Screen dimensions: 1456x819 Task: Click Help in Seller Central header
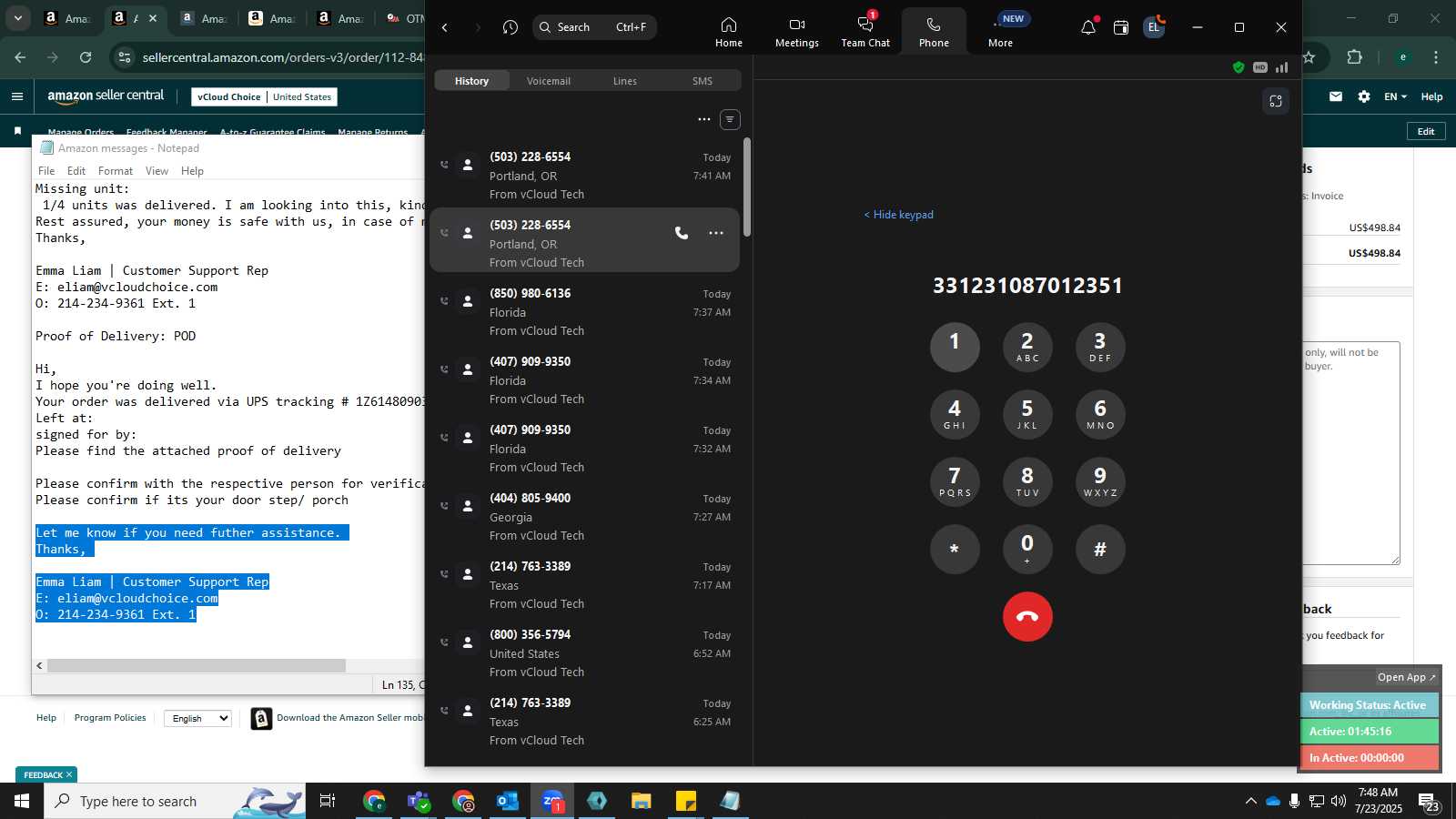point(1431,96)
